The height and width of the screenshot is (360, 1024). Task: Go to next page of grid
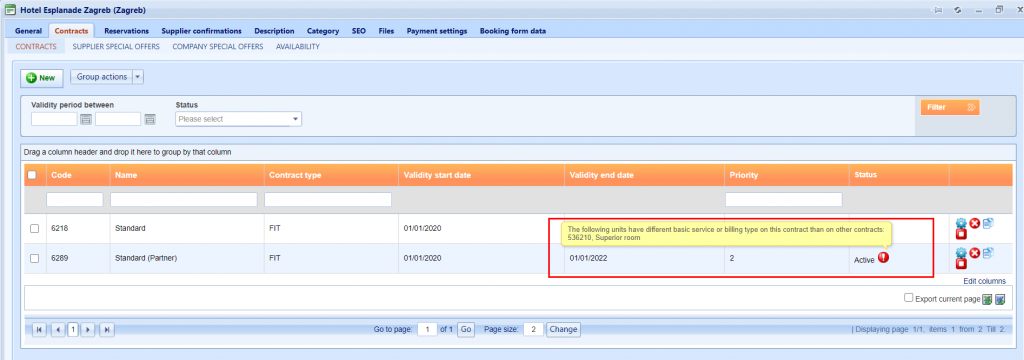tap(88, 329)
